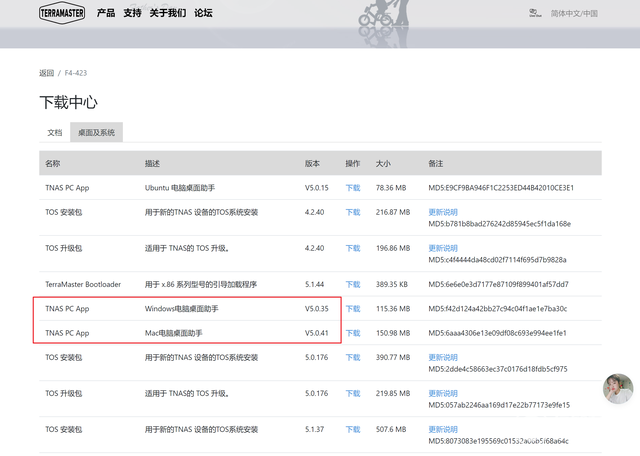640x456 pixels.
Task: Open 更新说明 for TOS 安装包 5.1.37
Action: [x=443, y=429]
